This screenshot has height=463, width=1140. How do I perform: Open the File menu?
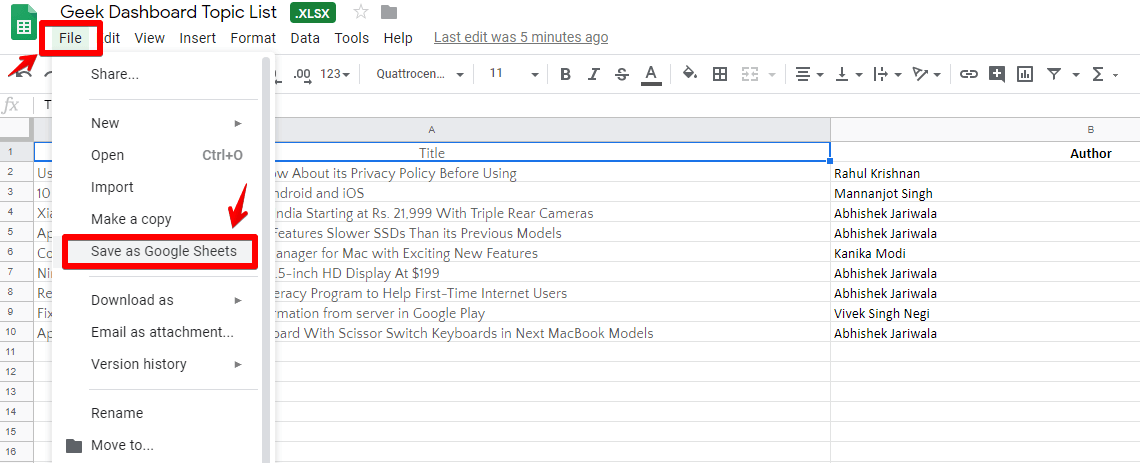click(71, 38)
